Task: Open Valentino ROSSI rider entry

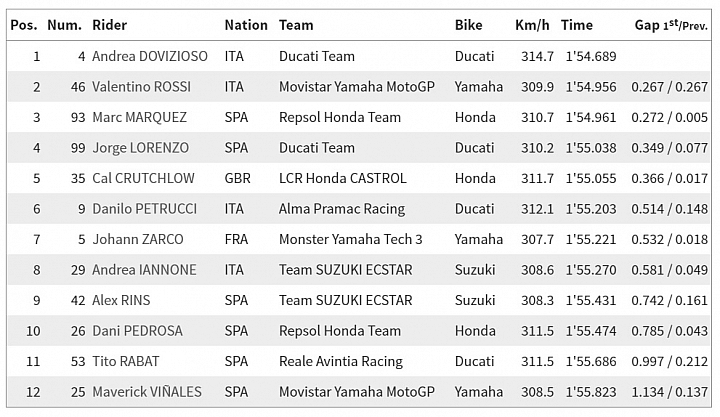Action: (x=141, y=87)
